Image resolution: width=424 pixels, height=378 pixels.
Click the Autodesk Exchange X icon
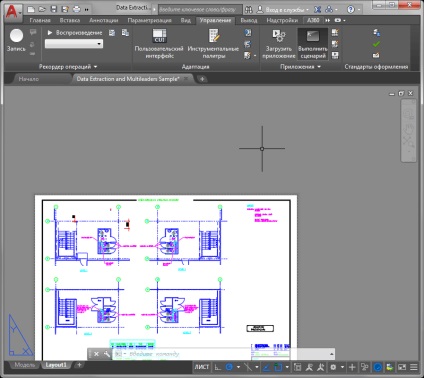318,9
